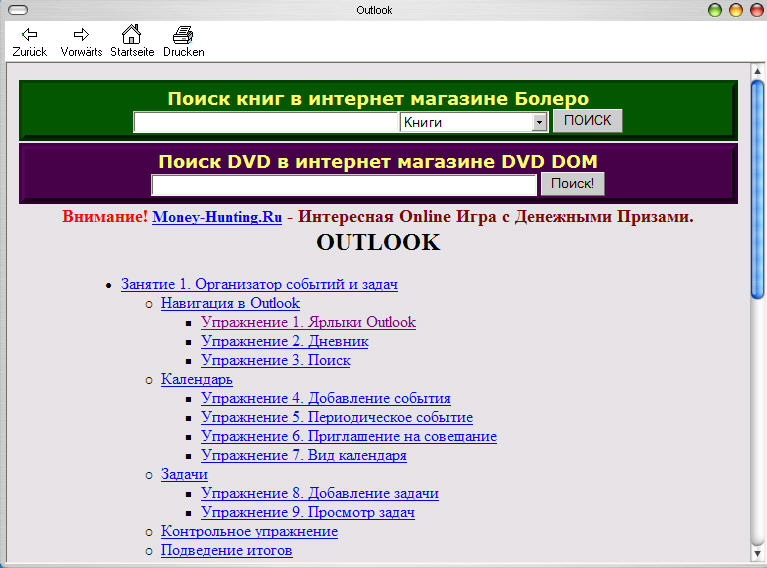Open the Контрольное упражнение link
The height and width of the screenshot is (568, 767).
click(249, 532)
